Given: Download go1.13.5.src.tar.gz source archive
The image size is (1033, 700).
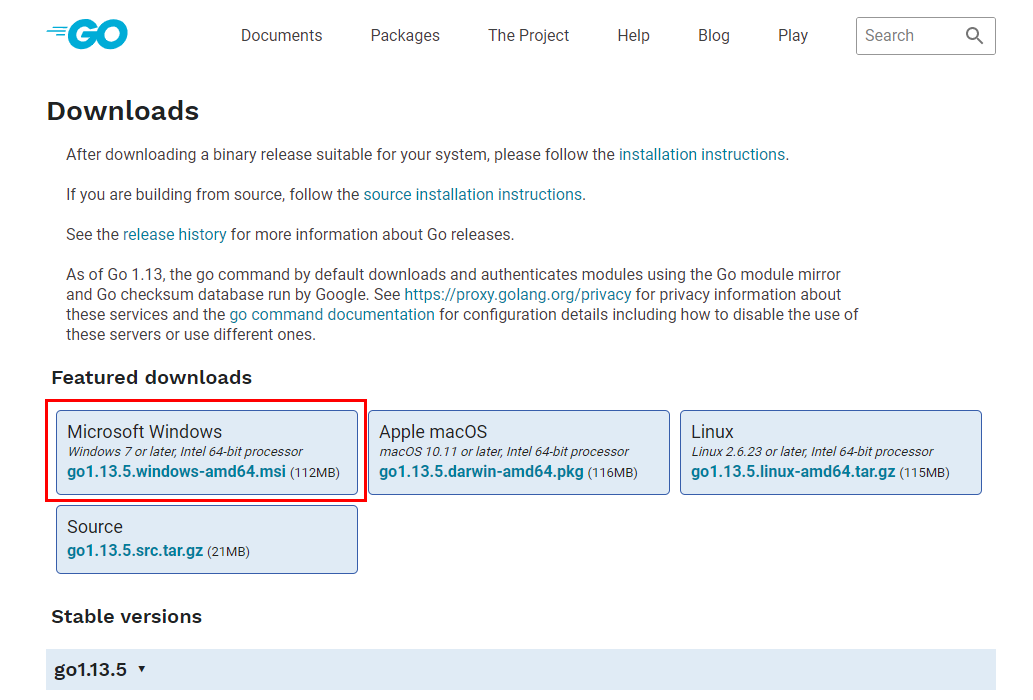Looking at the screenshot, I should (135, 551).
